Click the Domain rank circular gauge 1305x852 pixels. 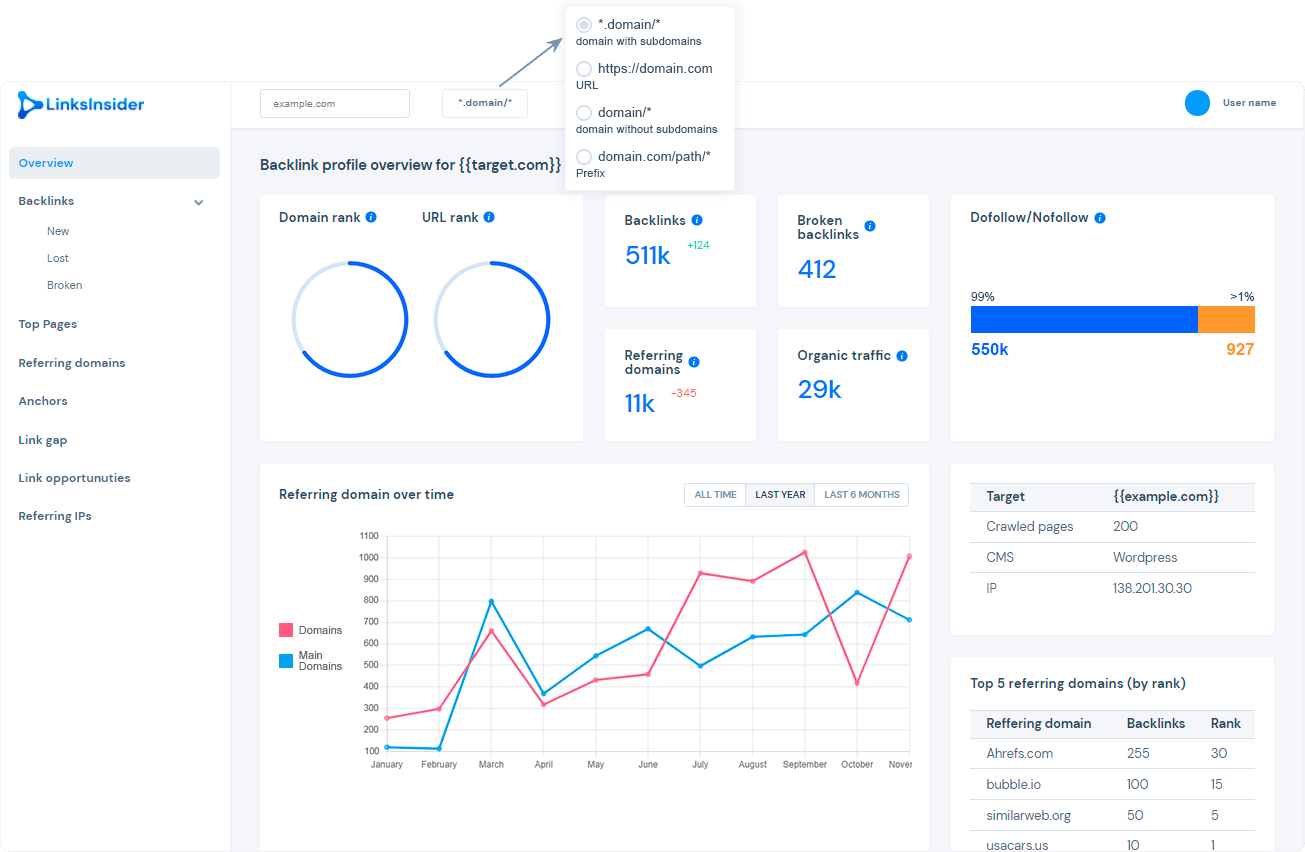coord(350,320)
